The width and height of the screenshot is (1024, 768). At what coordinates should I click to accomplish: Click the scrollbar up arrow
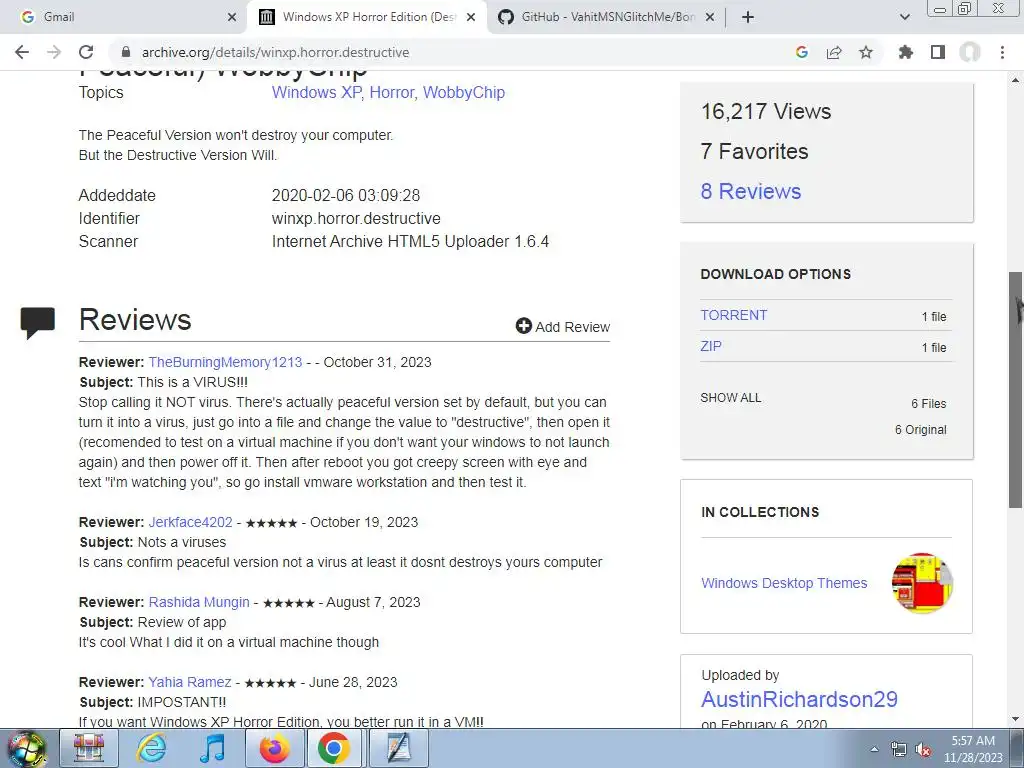(1016, 80)
